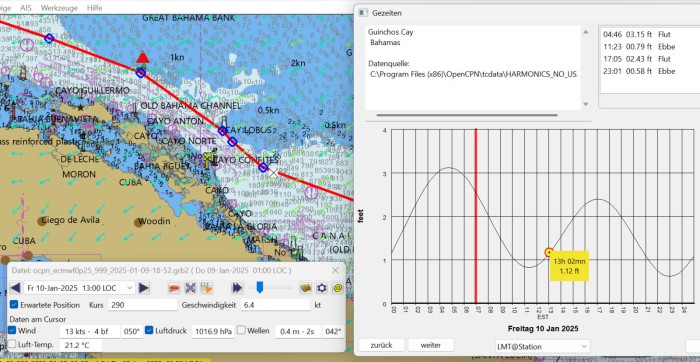Click the cursor data selection icon
The height and width of the screenshot is (362, 700).
click(207, 288)
